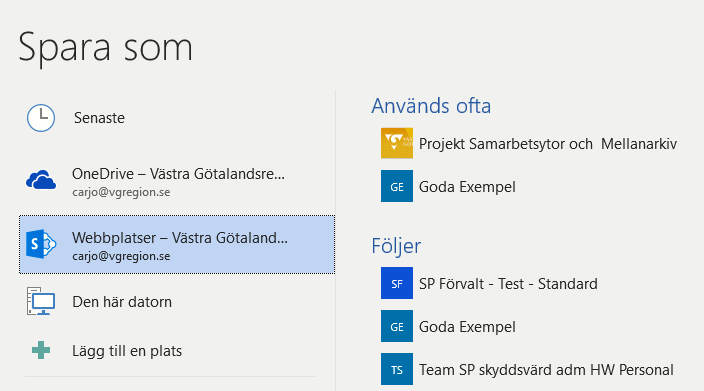Click the SharePoint Webbplatser icon

pyautogui.click(x=41, y=244)
